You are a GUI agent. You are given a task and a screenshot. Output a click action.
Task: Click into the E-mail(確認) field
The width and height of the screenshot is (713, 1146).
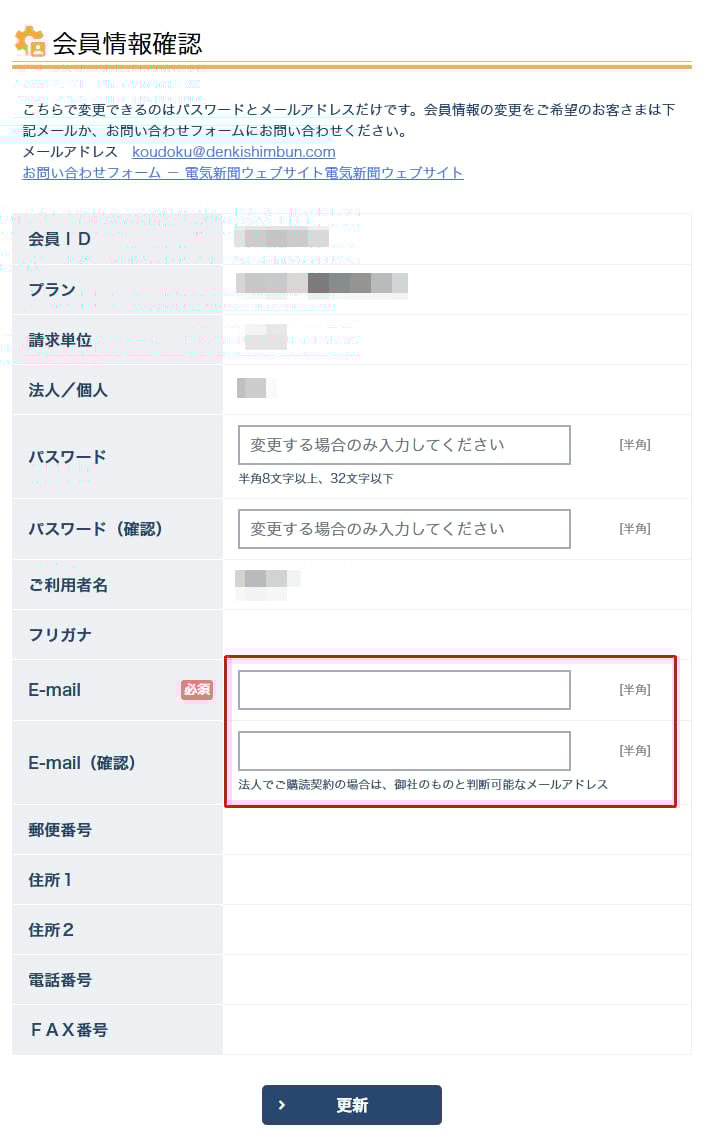pyautogui.click(x=404, y=751)
